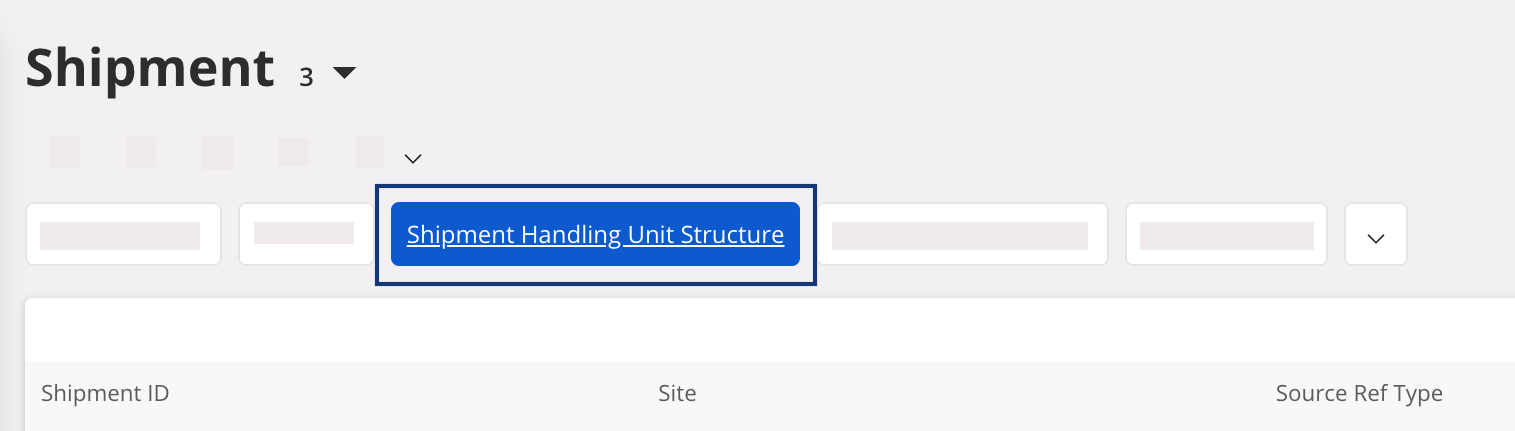1515x431 pixels.
Task: Click the Shipment page title
Action: click(149, 68)
